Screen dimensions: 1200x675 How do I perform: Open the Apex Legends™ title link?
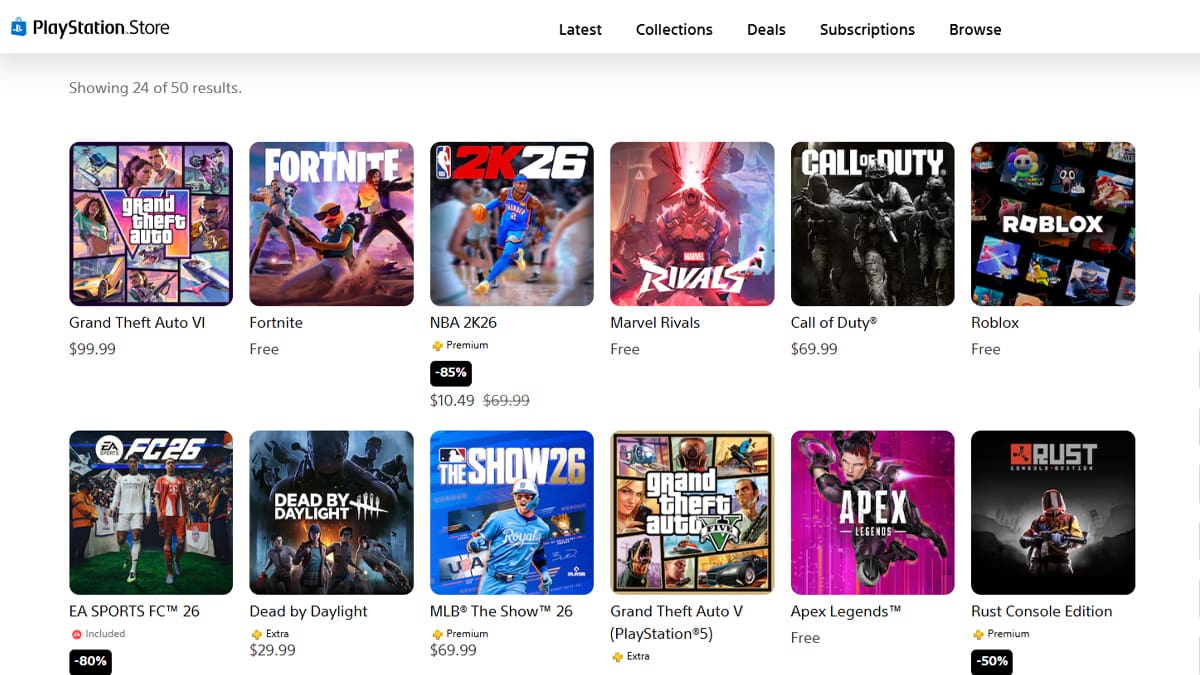coord(846,611)
